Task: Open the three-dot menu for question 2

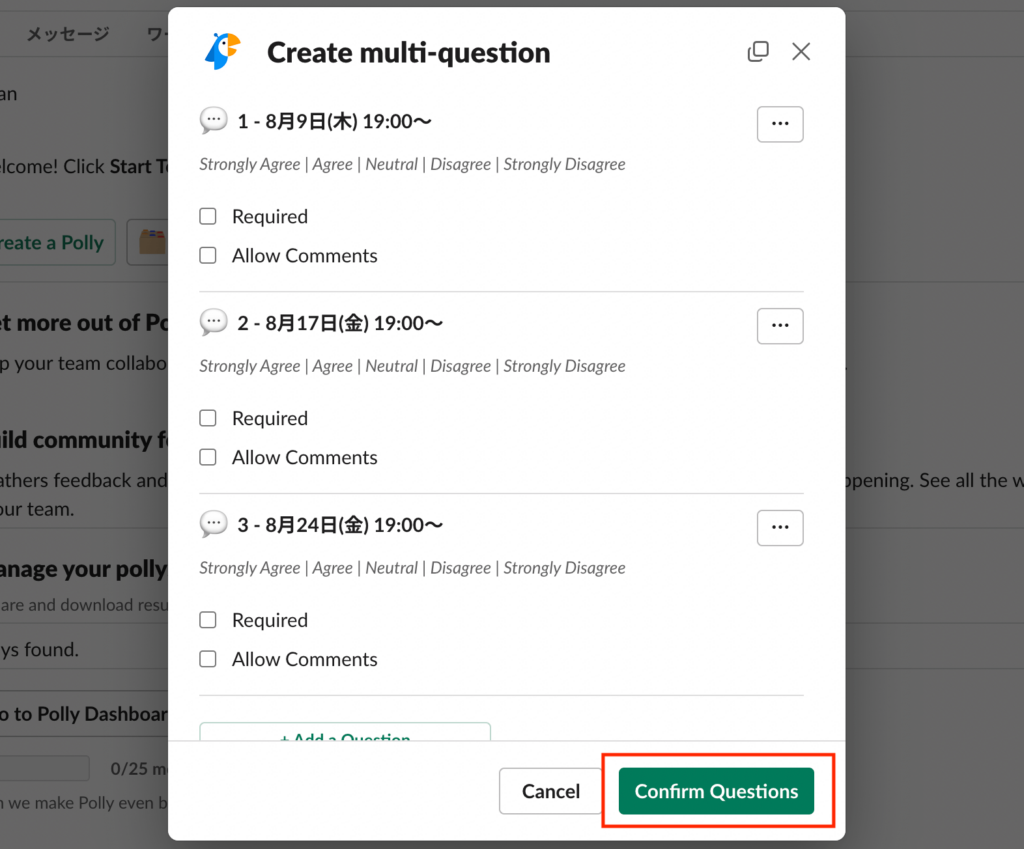Action: pos(780,325)
